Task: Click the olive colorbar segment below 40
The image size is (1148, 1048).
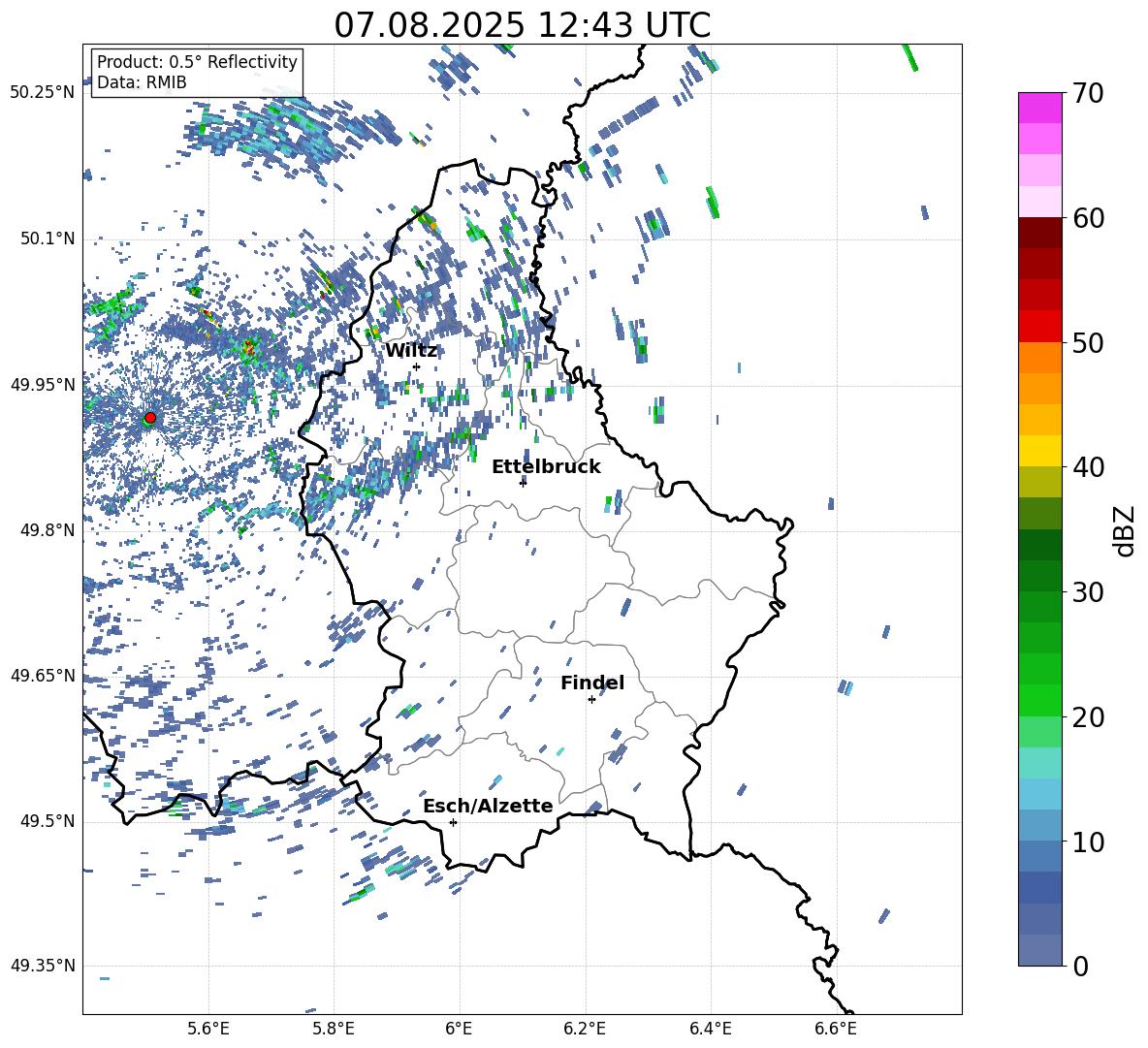Action: (1039, 482)
